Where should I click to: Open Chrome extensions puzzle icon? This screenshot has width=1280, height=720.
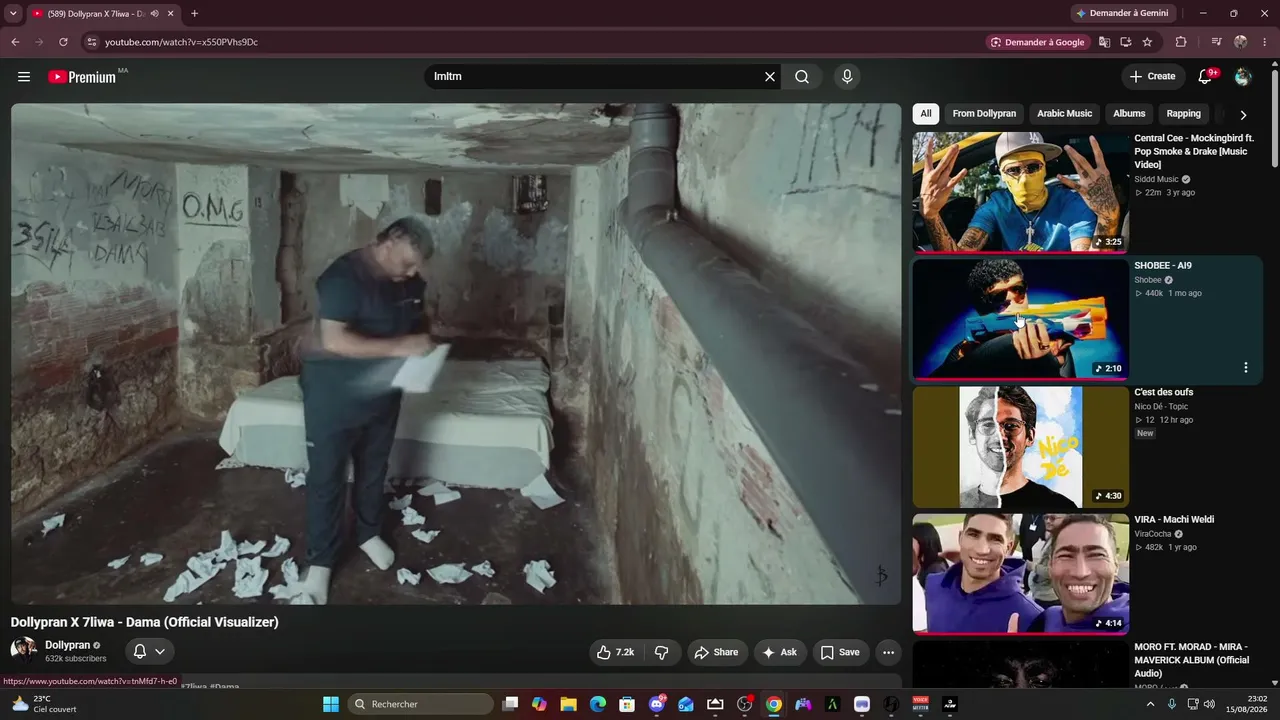[1181, 42]
